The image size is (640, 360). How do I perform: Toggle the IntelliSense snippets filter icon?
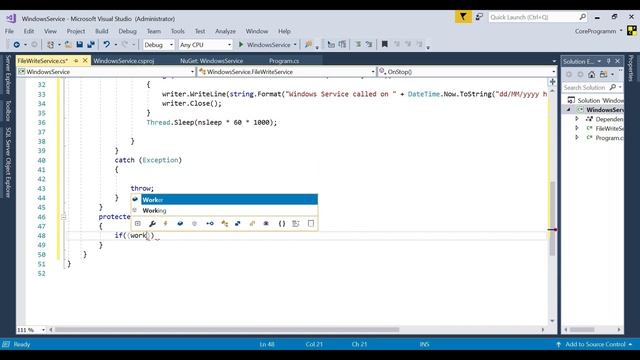click(x=311, y=223)
